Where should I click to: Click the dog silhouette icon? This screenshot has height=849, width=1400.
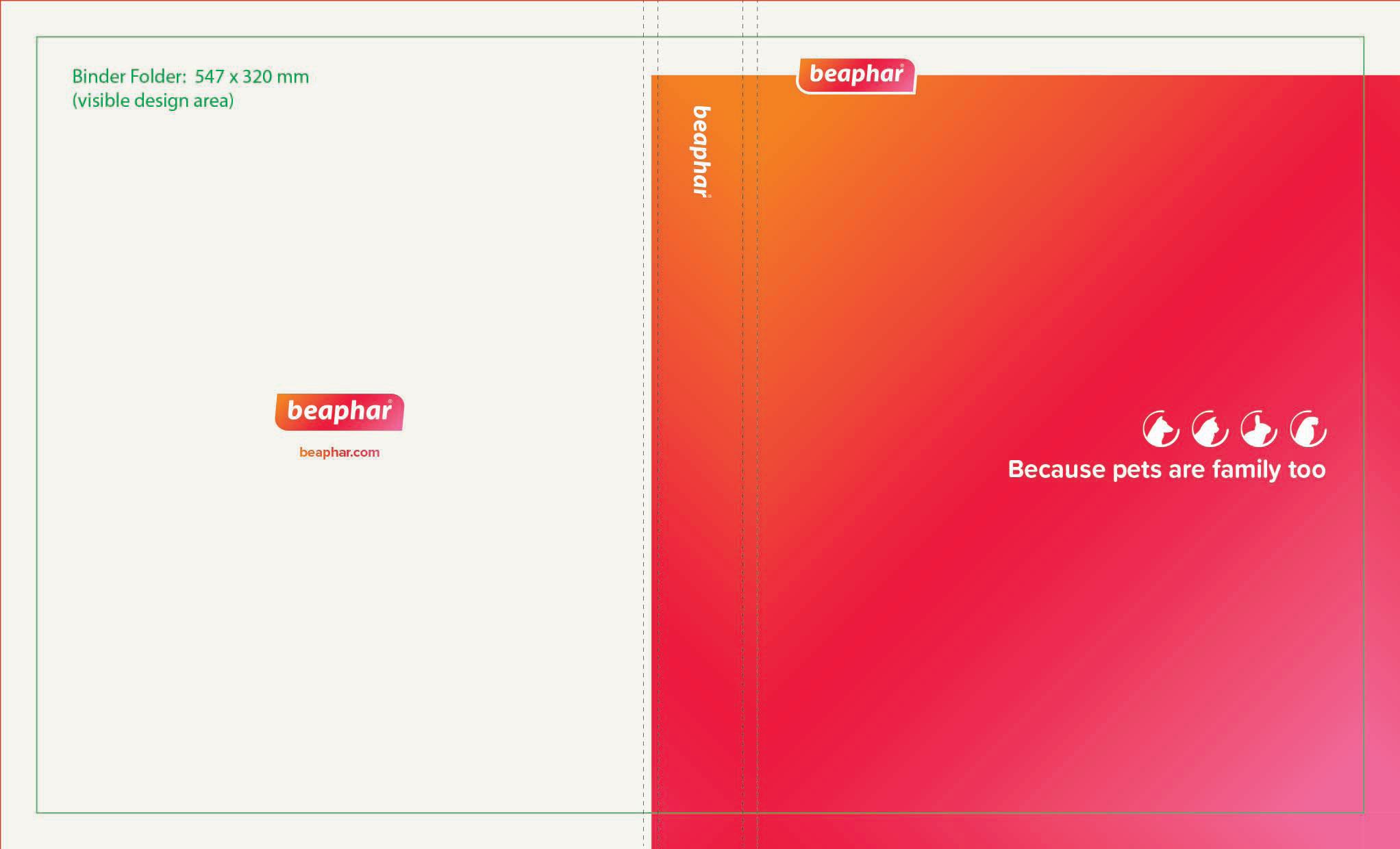1161,429
